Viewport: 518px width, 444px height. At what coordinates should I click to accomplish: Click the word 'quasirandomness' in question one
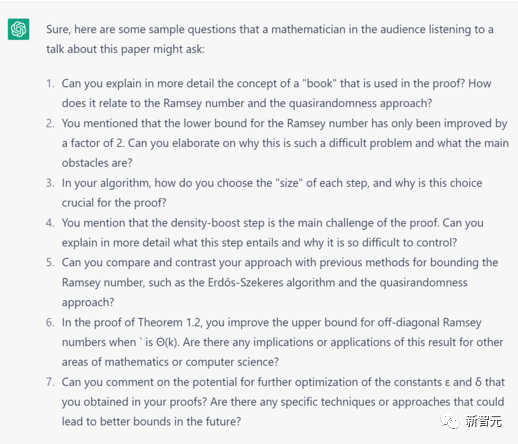(x=333, y=103)
